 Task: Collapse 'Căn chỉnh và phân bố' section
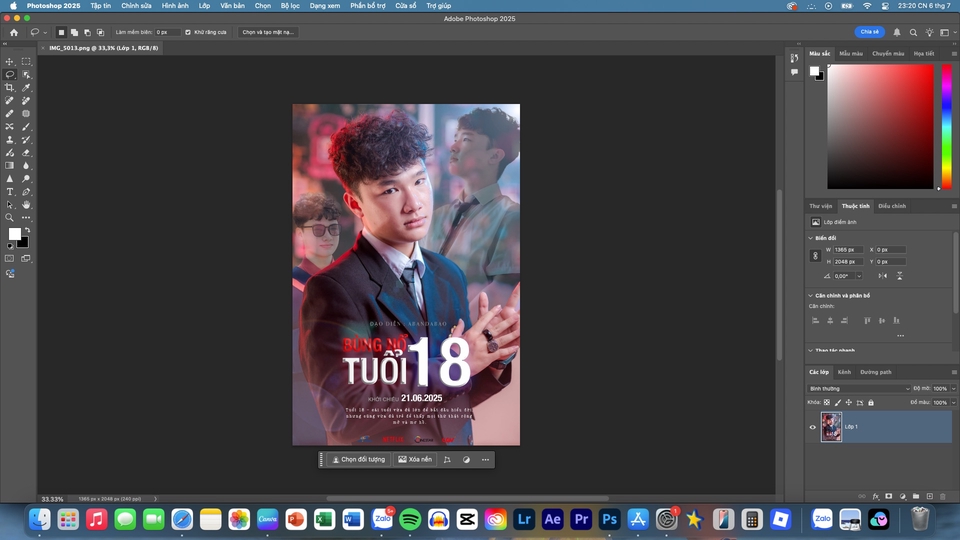(811, 296)
